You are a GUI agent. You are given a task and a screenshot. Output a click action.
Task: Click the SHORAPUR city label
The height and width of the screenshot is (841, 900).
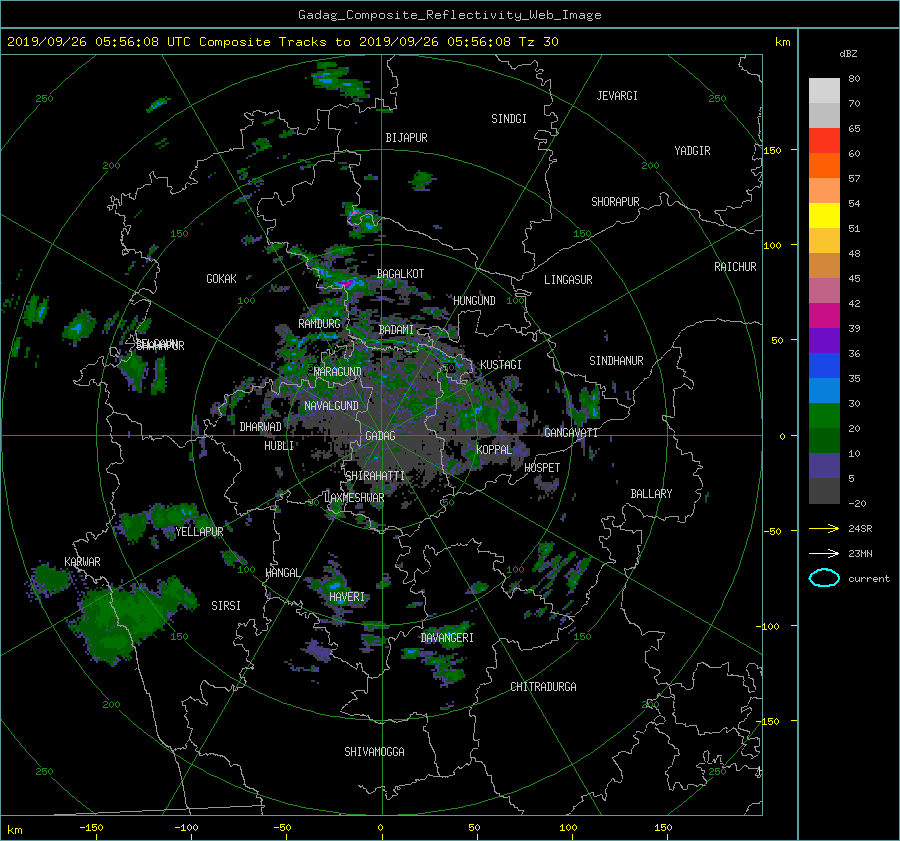click(x=615, y=202)
